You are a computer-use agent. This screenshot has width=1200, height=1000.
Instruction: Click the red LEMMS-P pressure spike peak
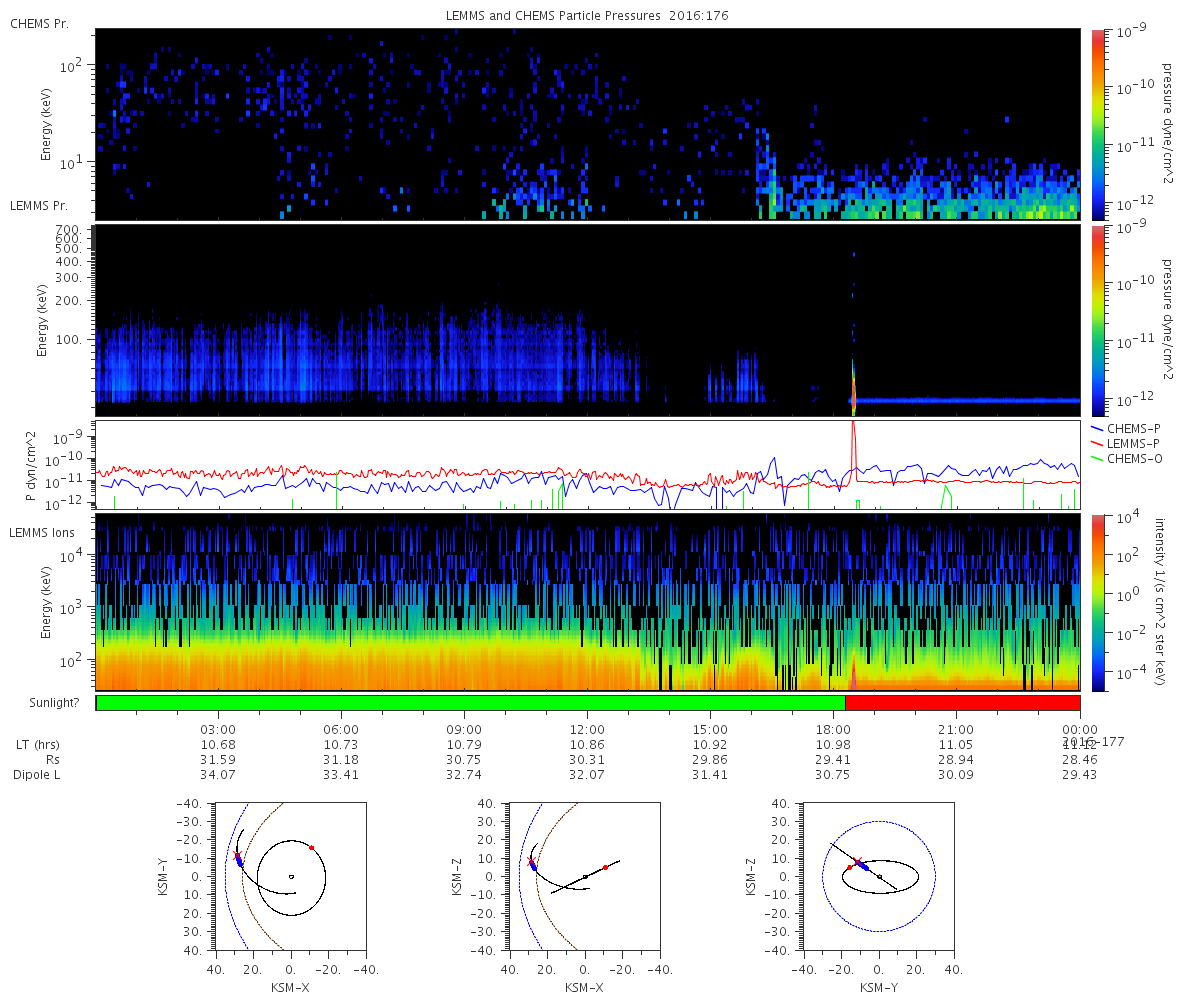[853, 426]
